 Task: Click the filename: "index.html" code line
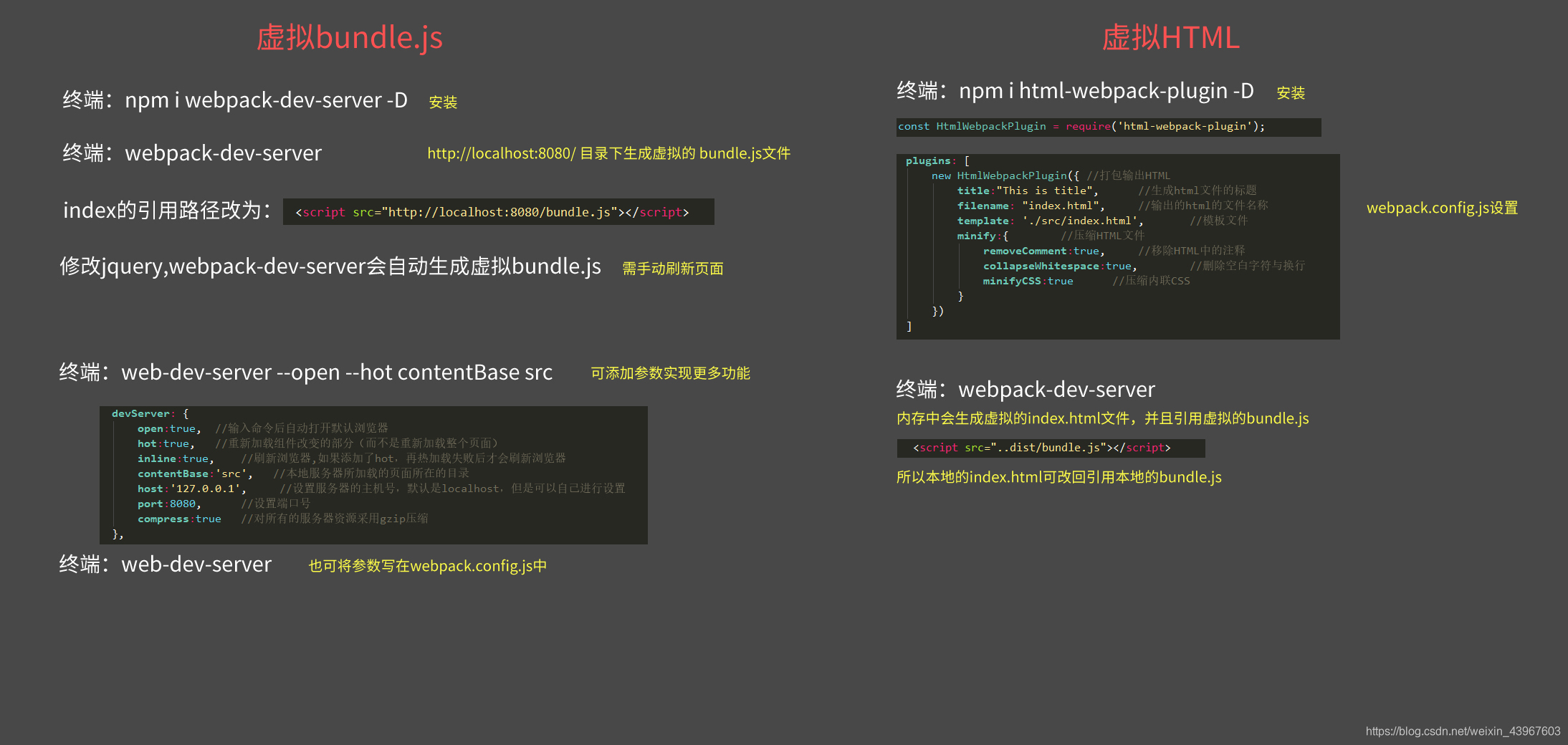pos(1112,206)
